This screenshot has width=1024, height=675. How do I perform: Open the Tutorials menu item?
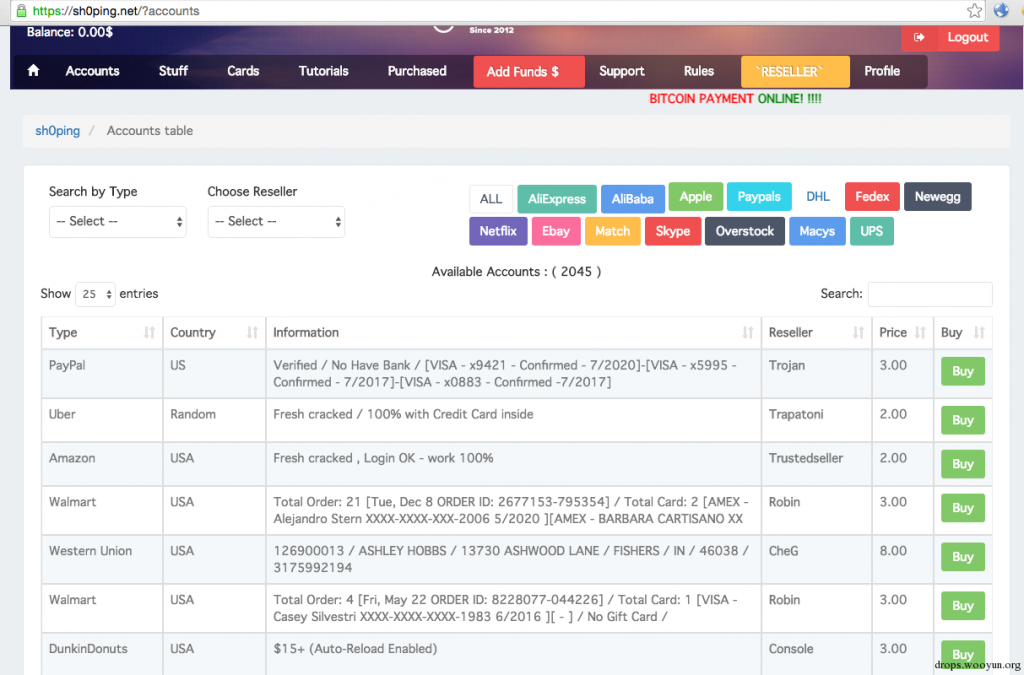(323, 71)
